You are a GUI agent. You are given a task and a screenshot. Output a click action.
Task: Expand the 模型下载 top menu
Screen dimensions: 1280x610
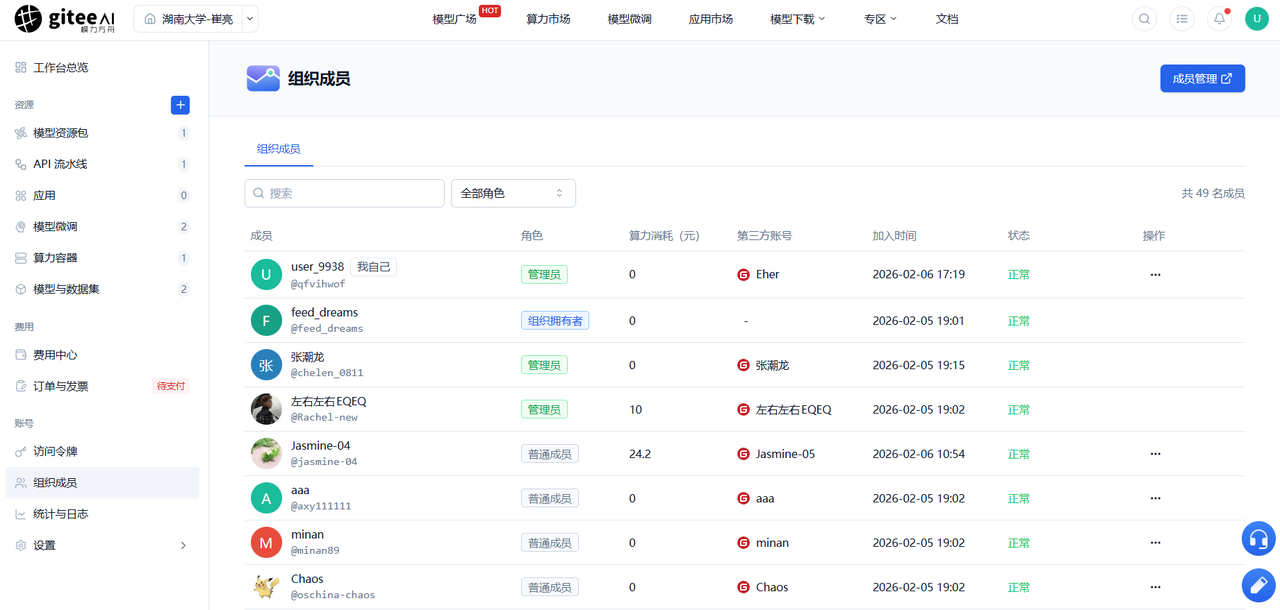[797, 19]
